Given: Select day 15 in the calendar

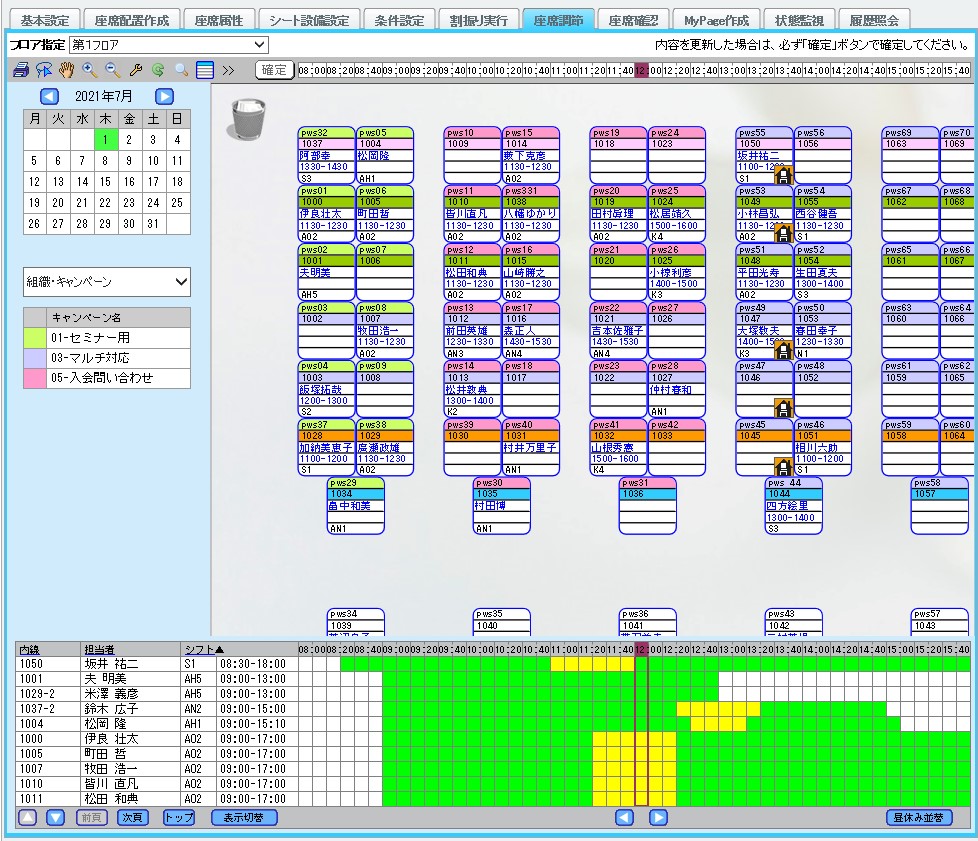Looking at the screenshot, I should 105,182.
